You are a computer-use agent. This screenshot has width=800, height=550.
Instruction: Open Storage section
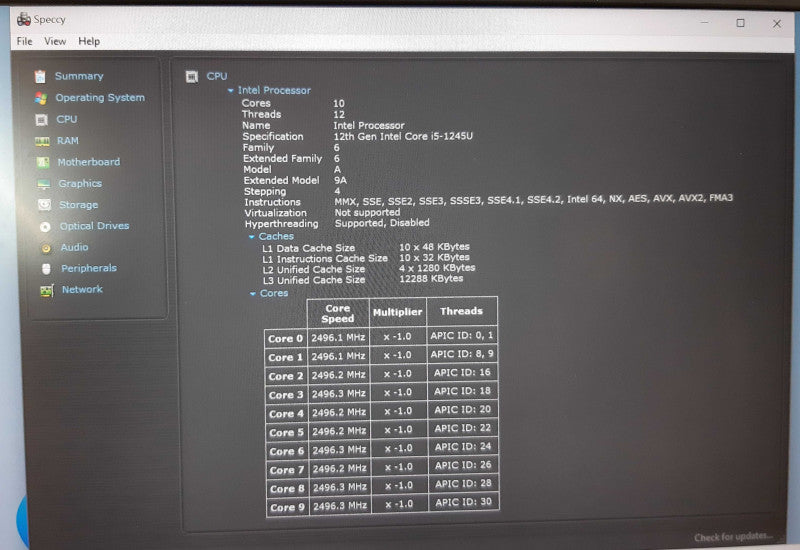79,205
